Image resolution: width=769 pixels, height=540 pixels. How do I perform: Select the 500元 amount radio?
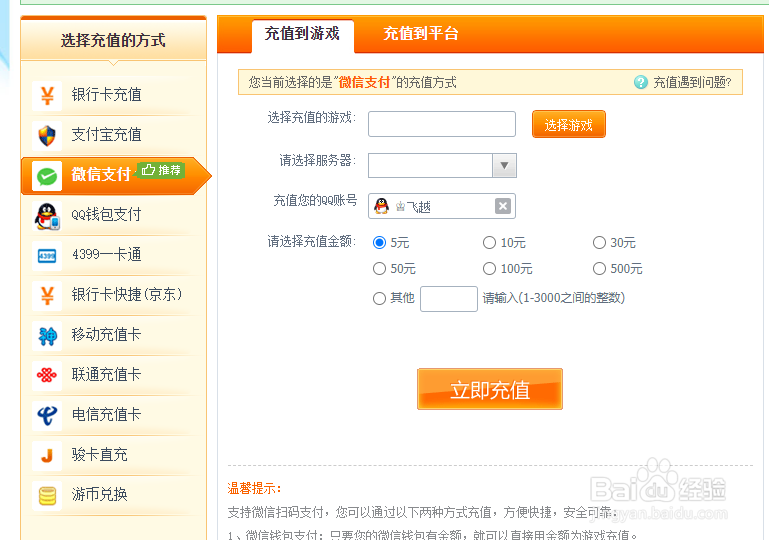click(599, 269)
